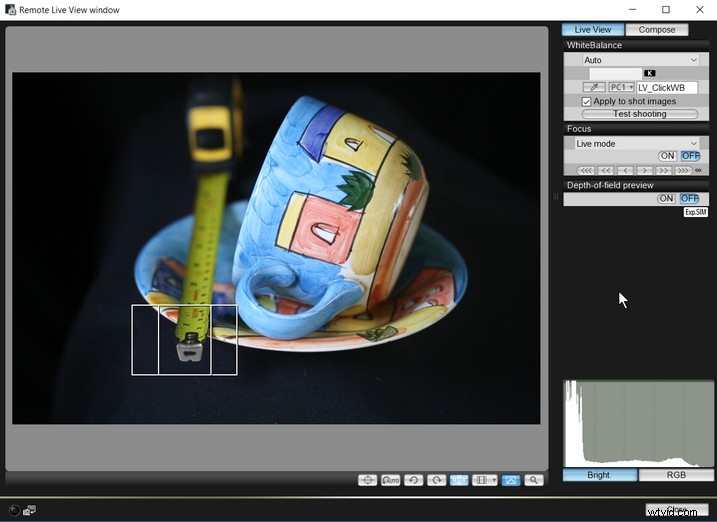Click the triple-left focus adjust arrow
This screenshot has height=522, width=717.
pos(586,170)
